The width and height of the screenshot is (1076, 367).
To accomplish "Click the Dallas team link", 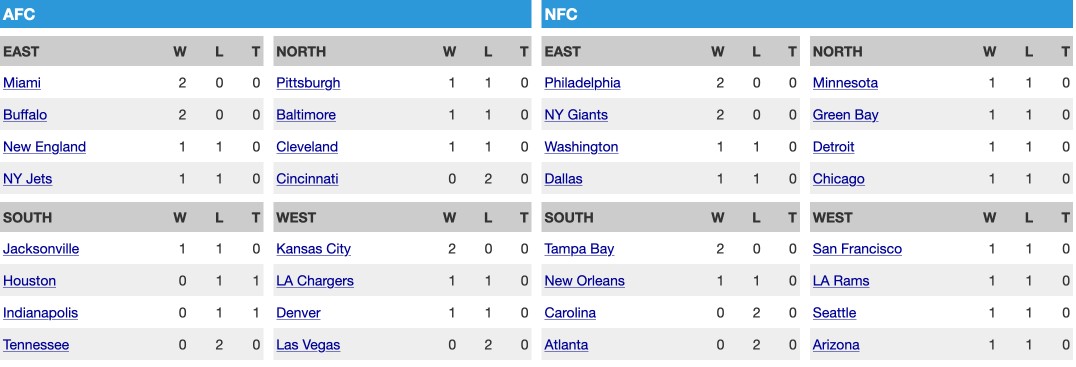I will pyautogui.click(x=563, y=179).
